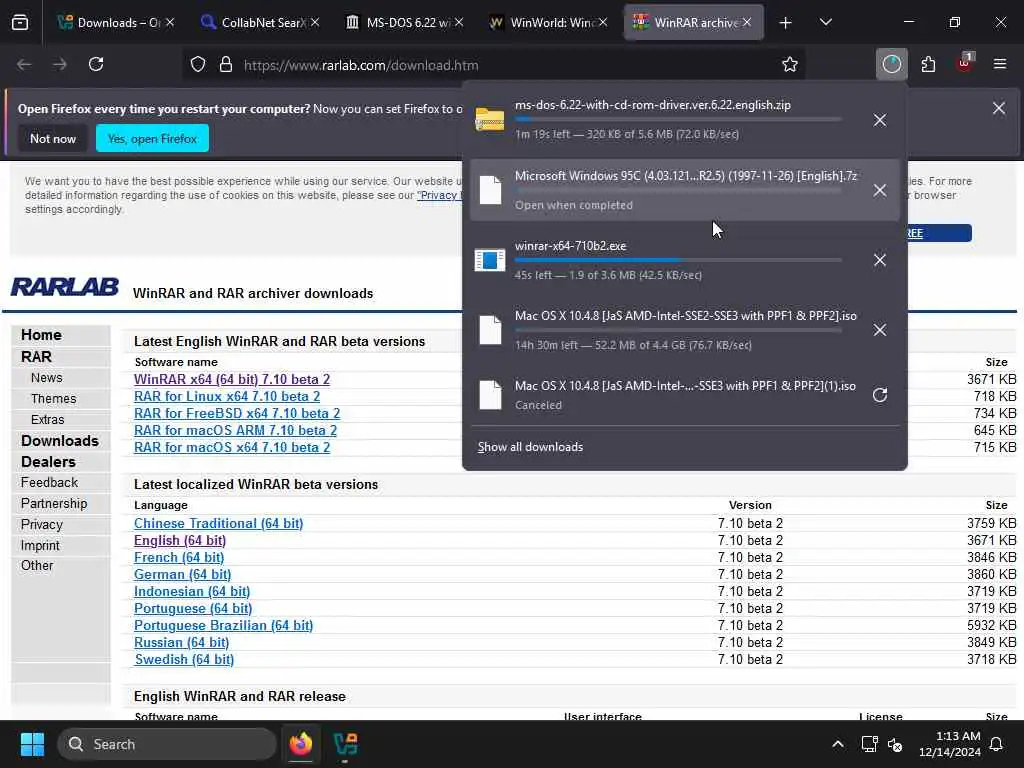This screenshot has height=768, width=1024.
Task: Open the Dealers sidebar menu item
Action: (x=48, y=462)
